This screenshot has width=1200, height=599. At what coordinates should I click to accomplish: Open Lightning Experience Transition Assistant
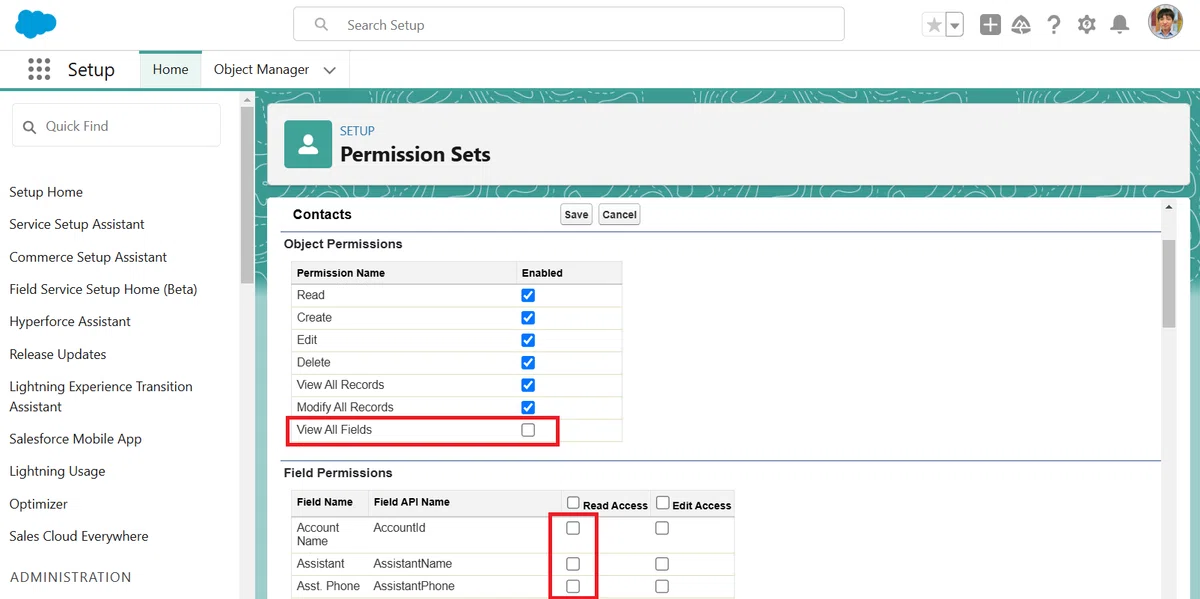point(101,396)
